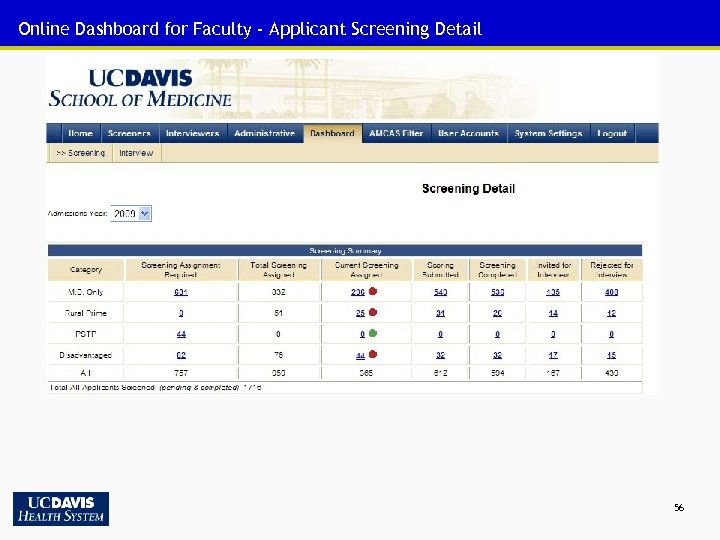
Task: Open Rural Prime Invited for Interview link
Action: click(553, 313)
